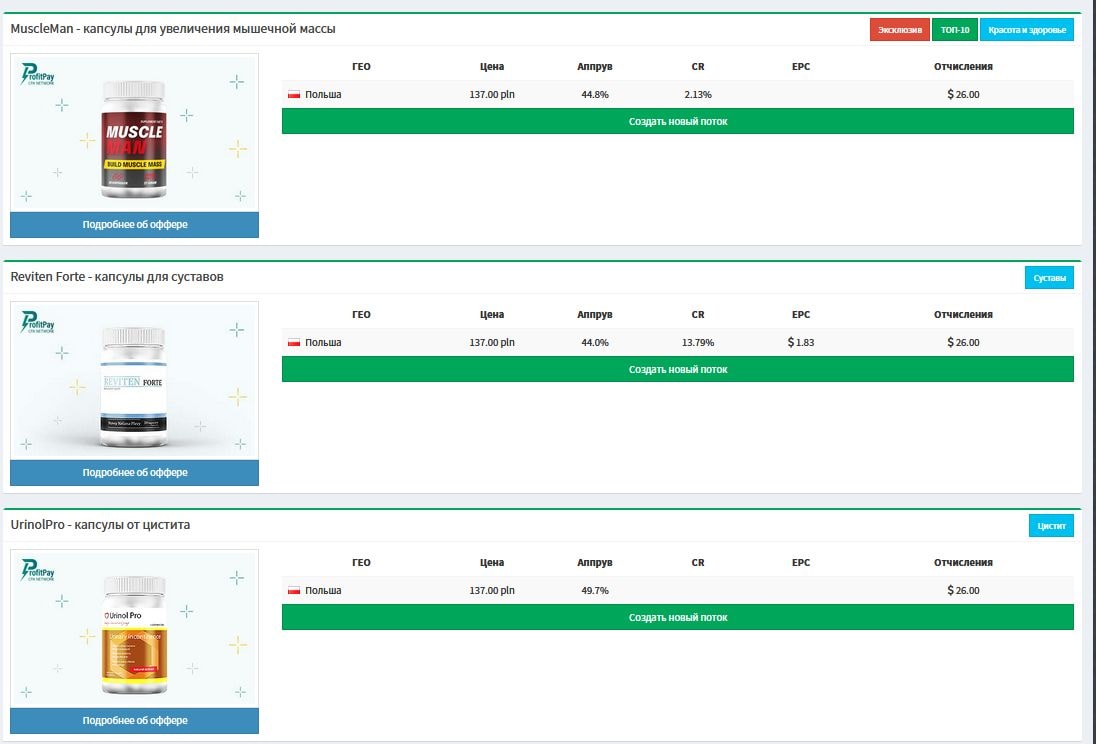Viewport: 1096px width, 744px height.
Task: Click the $ 1.83 EPC value
Action: coord(800,343)
